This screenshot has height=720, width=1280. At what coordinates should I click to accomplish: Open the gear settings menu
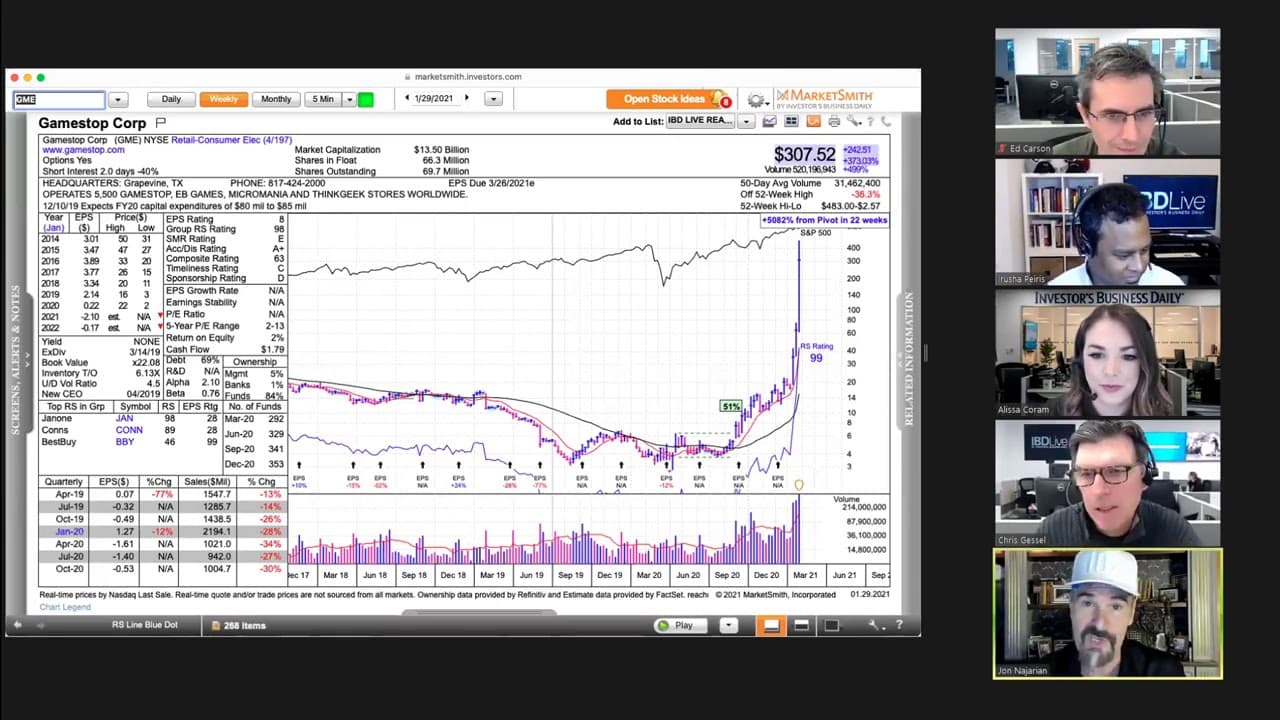point(756,99)
